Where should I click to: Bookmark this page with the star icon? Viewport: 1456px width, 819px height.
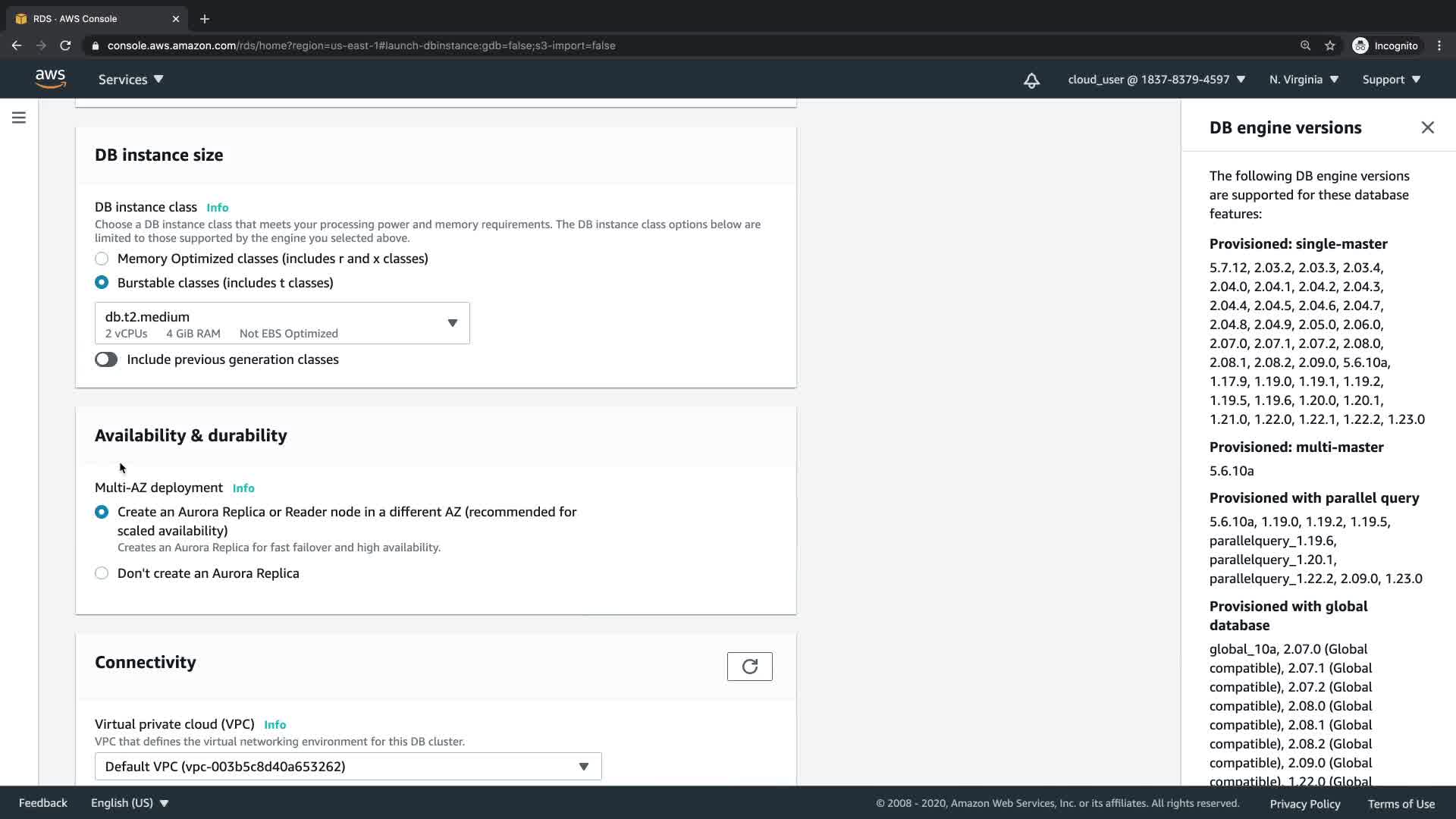(1329, 45)
